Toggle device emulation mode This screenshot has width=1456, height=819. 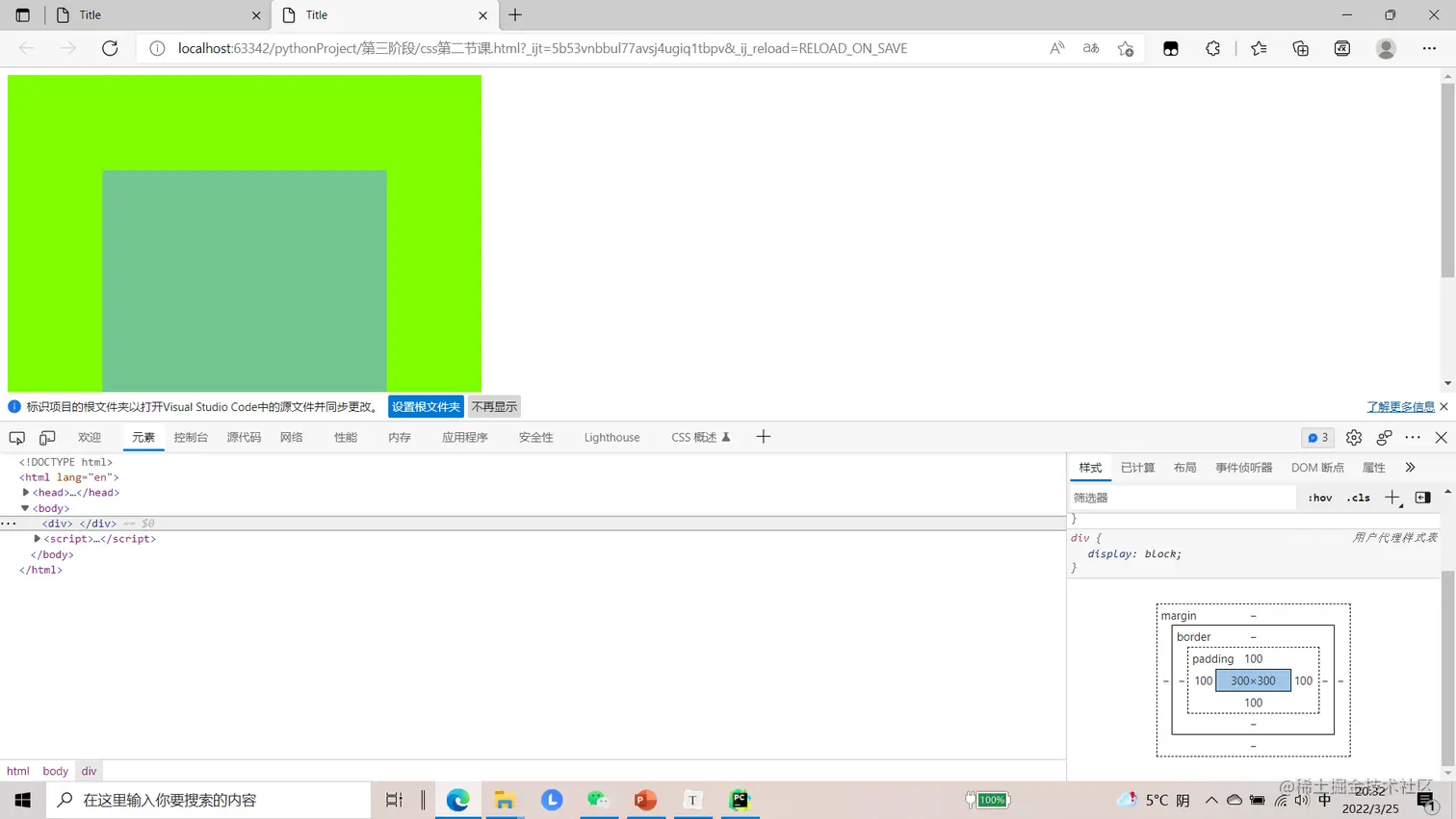pyautogui.click(x=47, y=437)
